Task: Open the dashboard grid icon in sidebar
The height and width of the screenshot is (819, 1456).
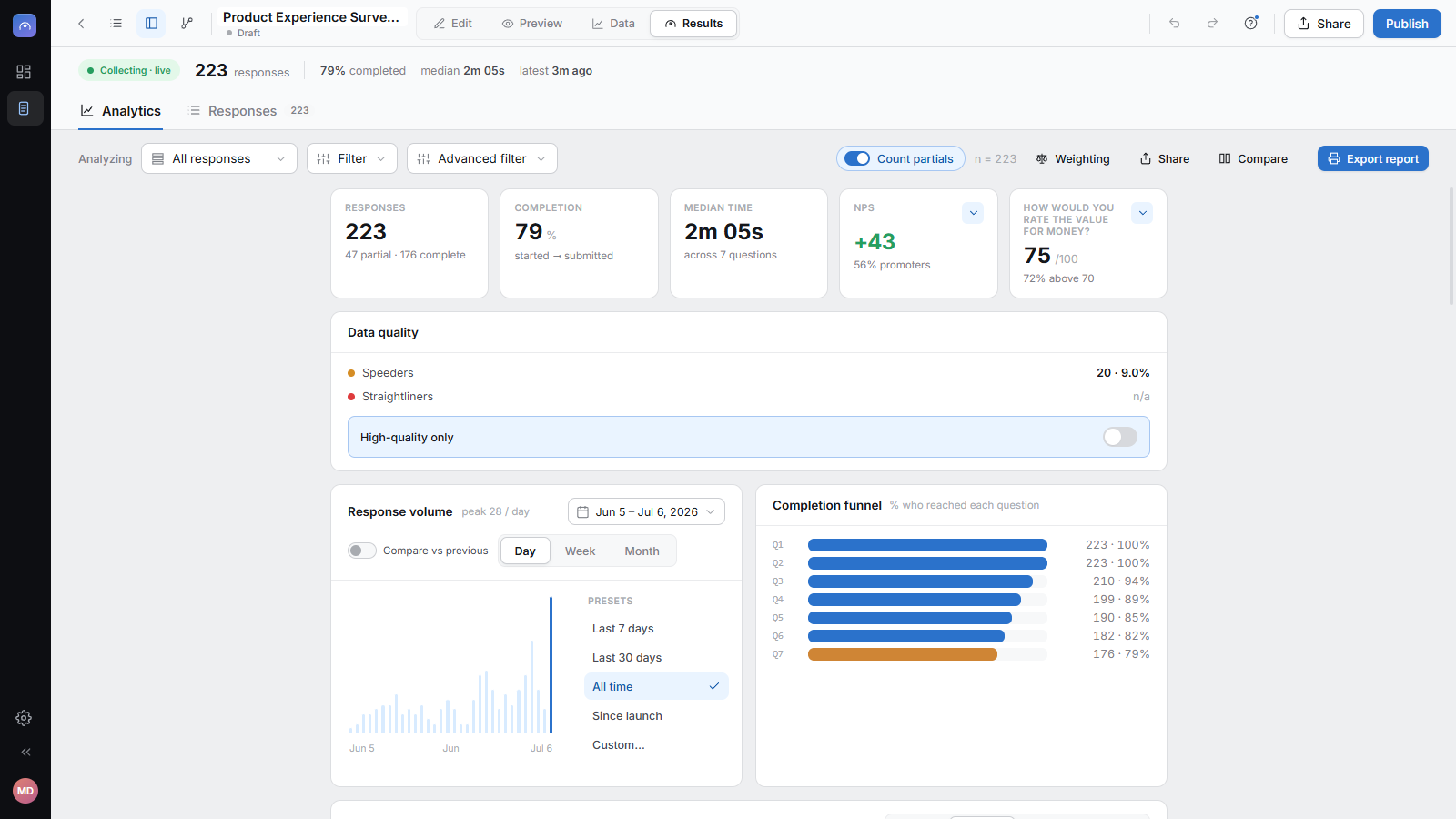Action: click(x=25, y=72)
